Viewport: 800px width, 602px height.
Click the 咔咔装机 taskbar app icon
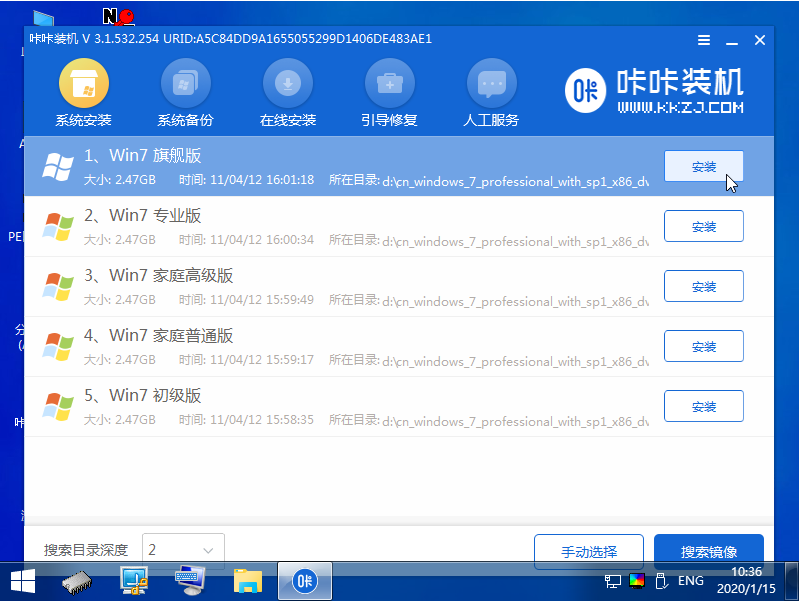(304, 580)
